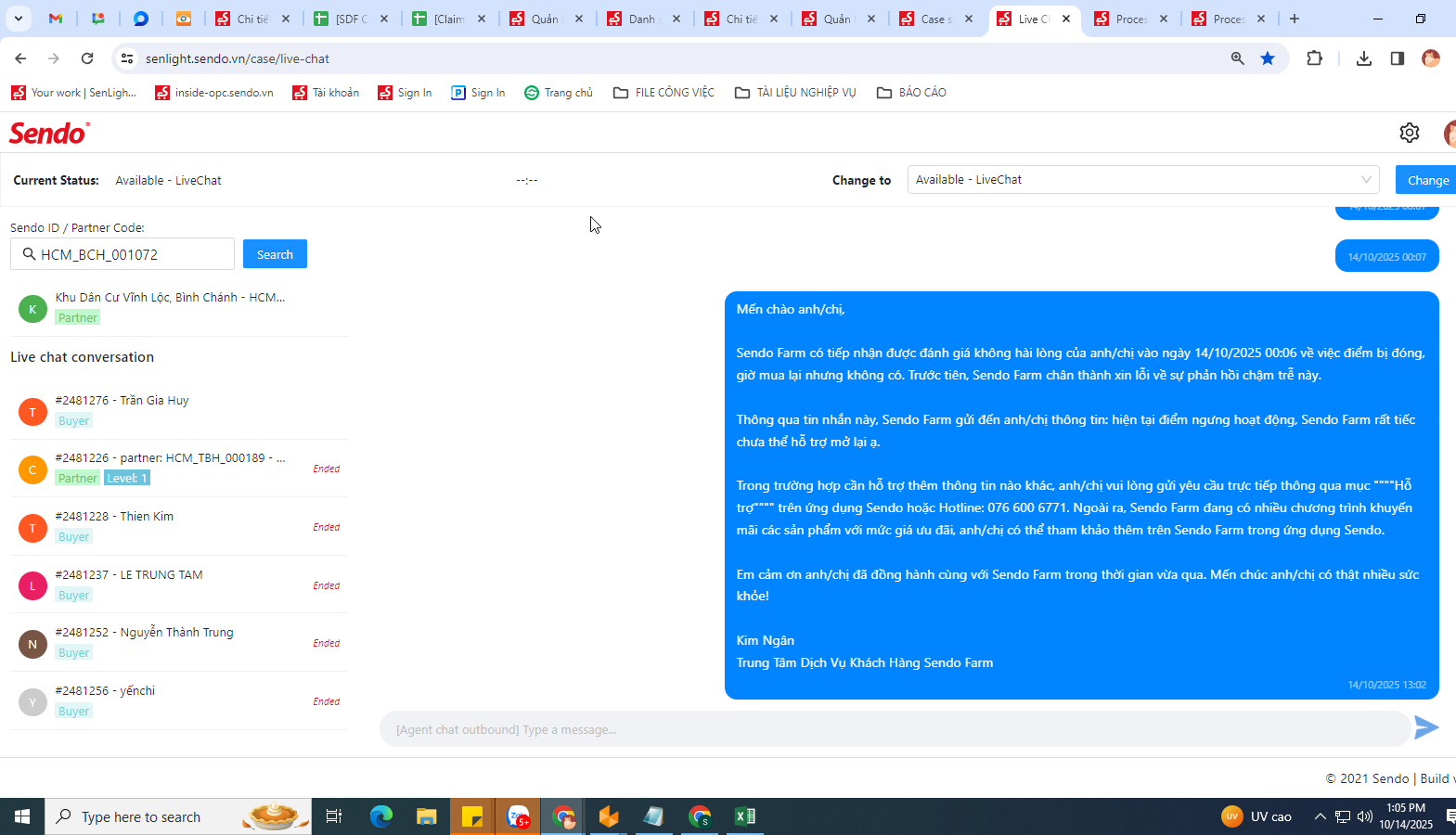Click the browser address bar URL
The width and height of the screenshot is (1456, 835).
click(x=238, y=58)
